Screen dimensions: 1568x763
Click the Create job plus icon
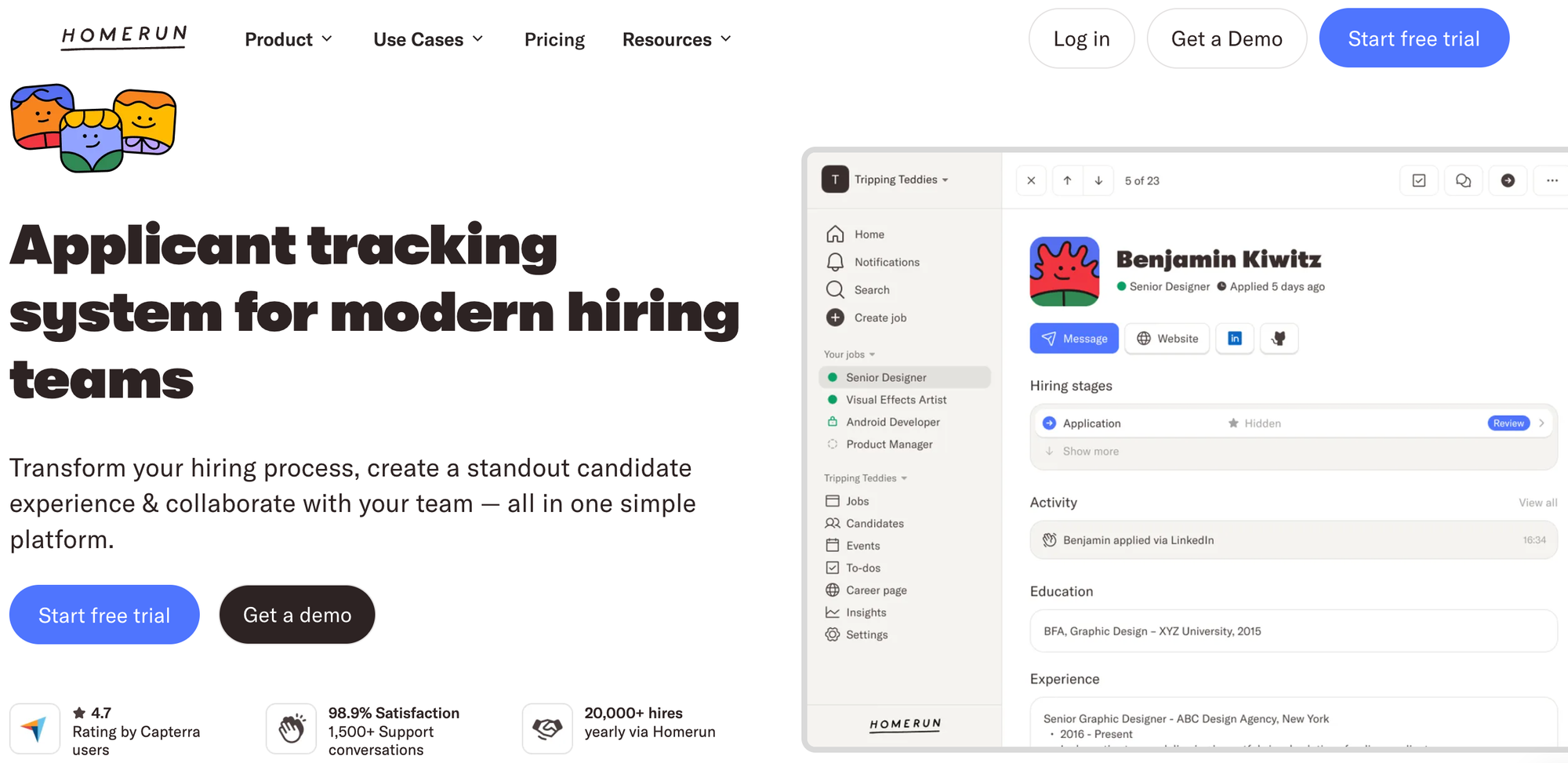(x=834, y=318)
